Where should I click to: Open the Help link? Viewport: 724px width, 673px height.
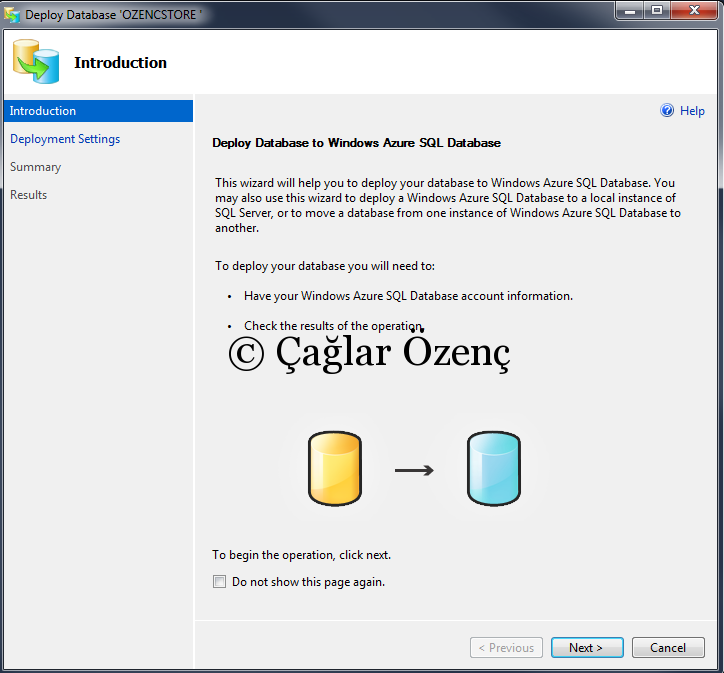point(692,111)
